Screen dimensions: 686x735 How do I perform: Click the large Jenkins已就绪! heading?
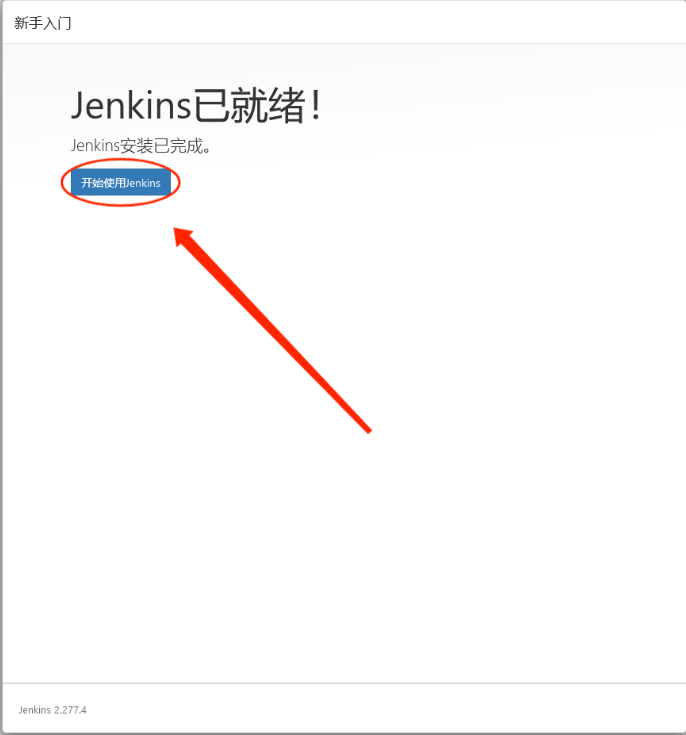coord(196,106)
